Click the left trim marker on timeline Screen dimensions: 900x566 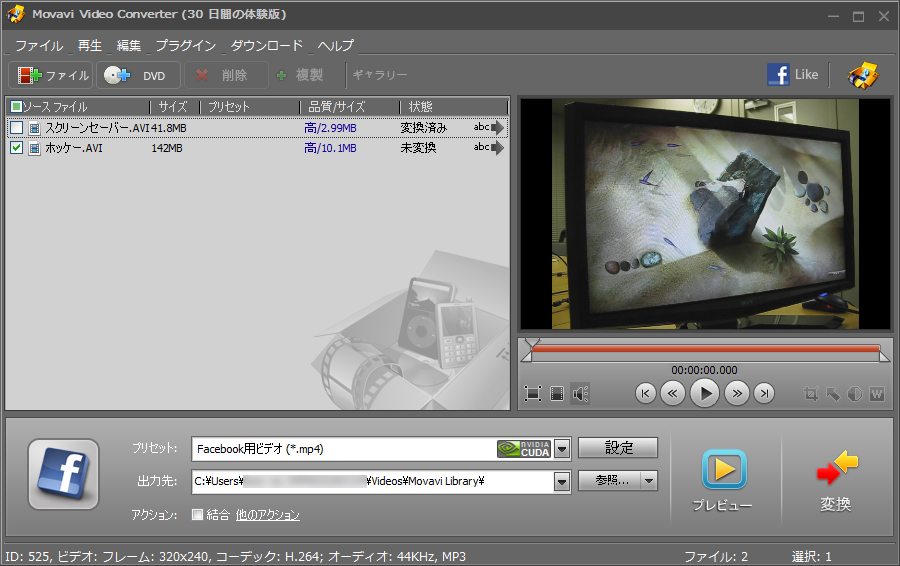click(x=526, y=356)
